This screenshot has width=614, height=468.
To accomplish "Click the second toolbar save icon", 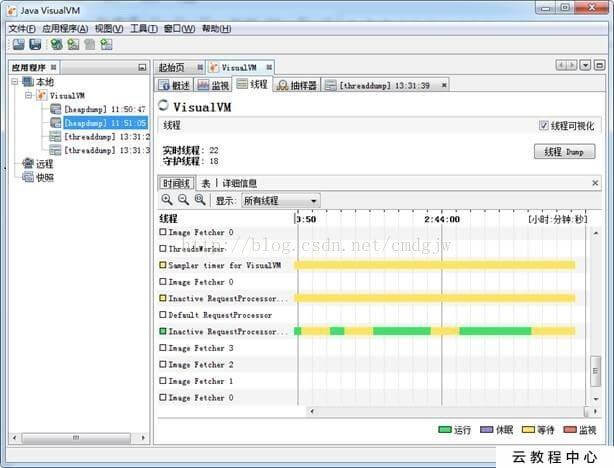I will 35,44.
